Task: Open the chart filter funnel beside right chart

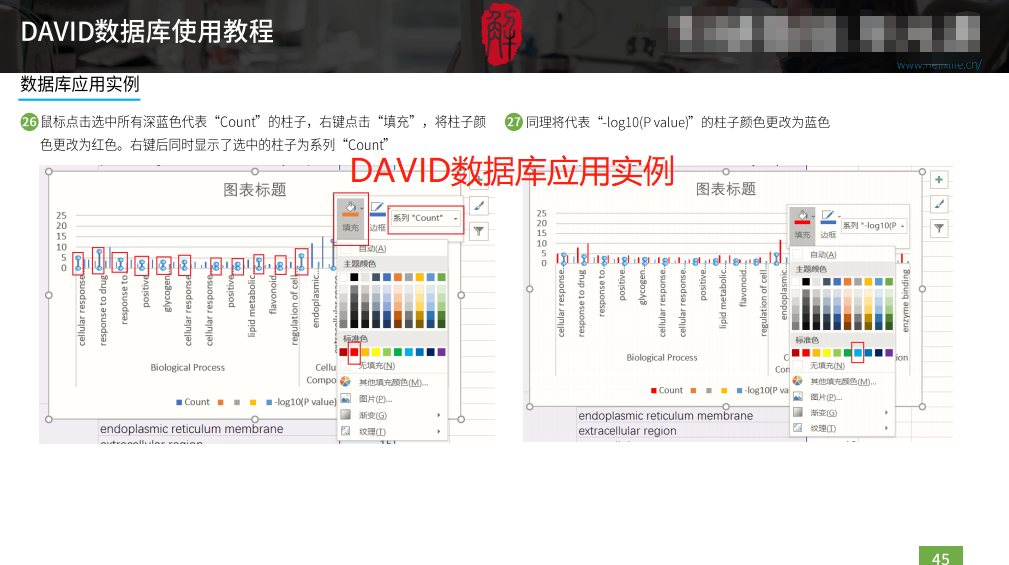Action: [x=939, y=228]
